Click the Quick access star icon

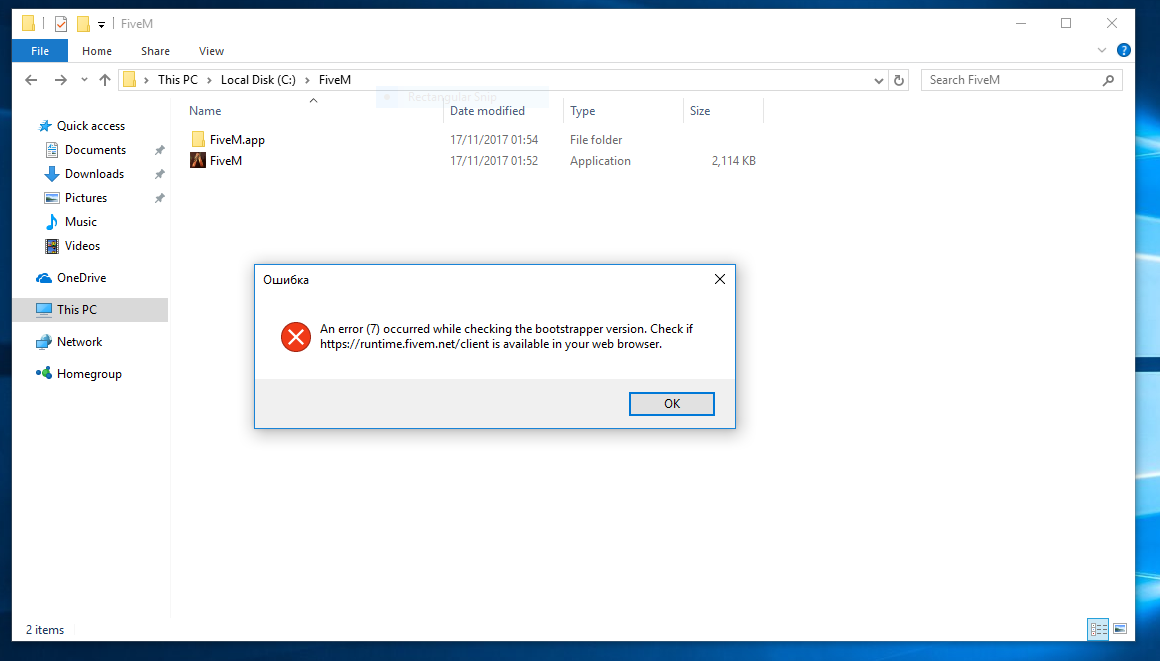click(x=44, y=126)
